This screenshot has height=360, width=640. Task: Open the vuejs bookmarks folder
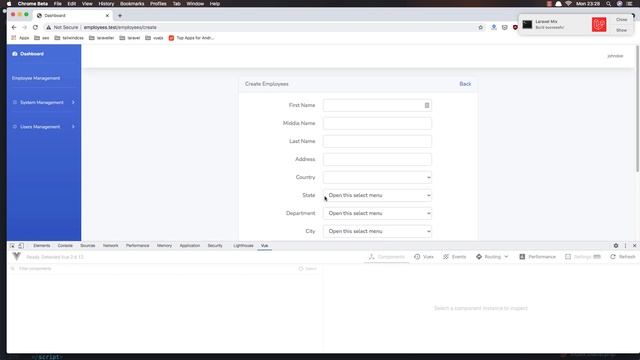tap(154, 38)
